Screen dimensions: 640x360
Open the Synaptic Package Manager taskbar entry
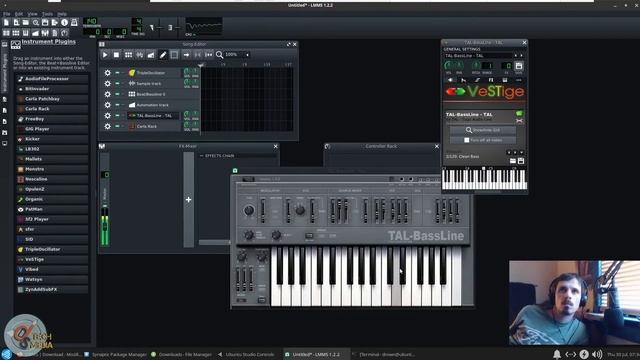116,354
